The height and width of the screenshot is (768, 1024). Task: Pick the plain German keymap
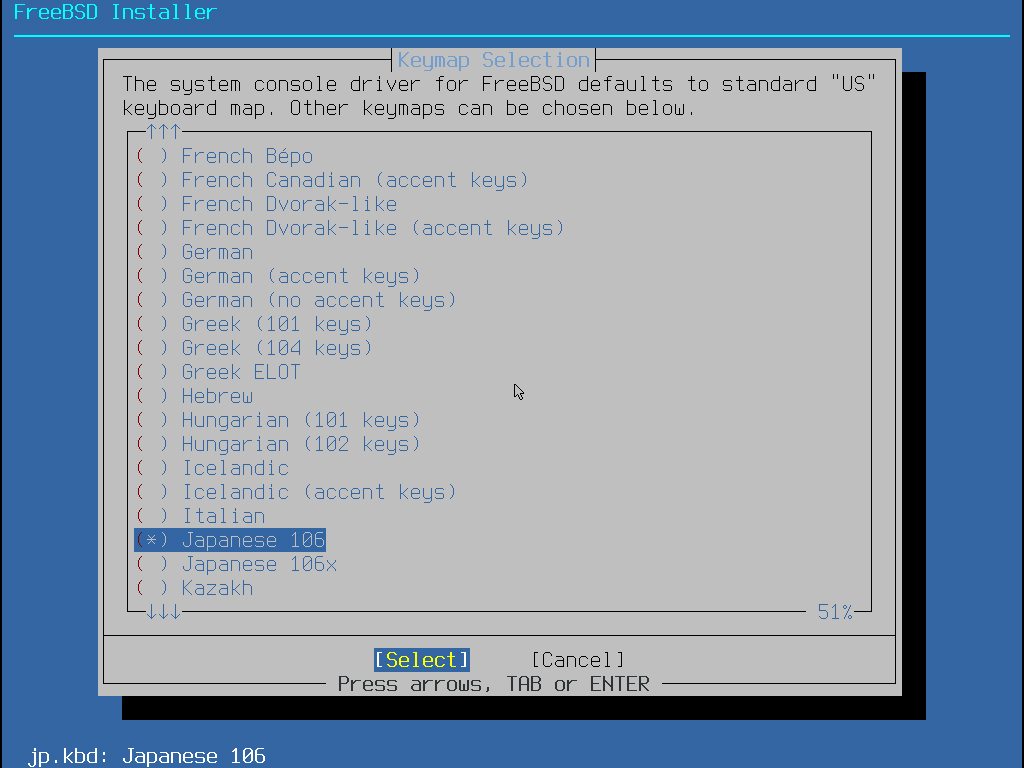195,252
